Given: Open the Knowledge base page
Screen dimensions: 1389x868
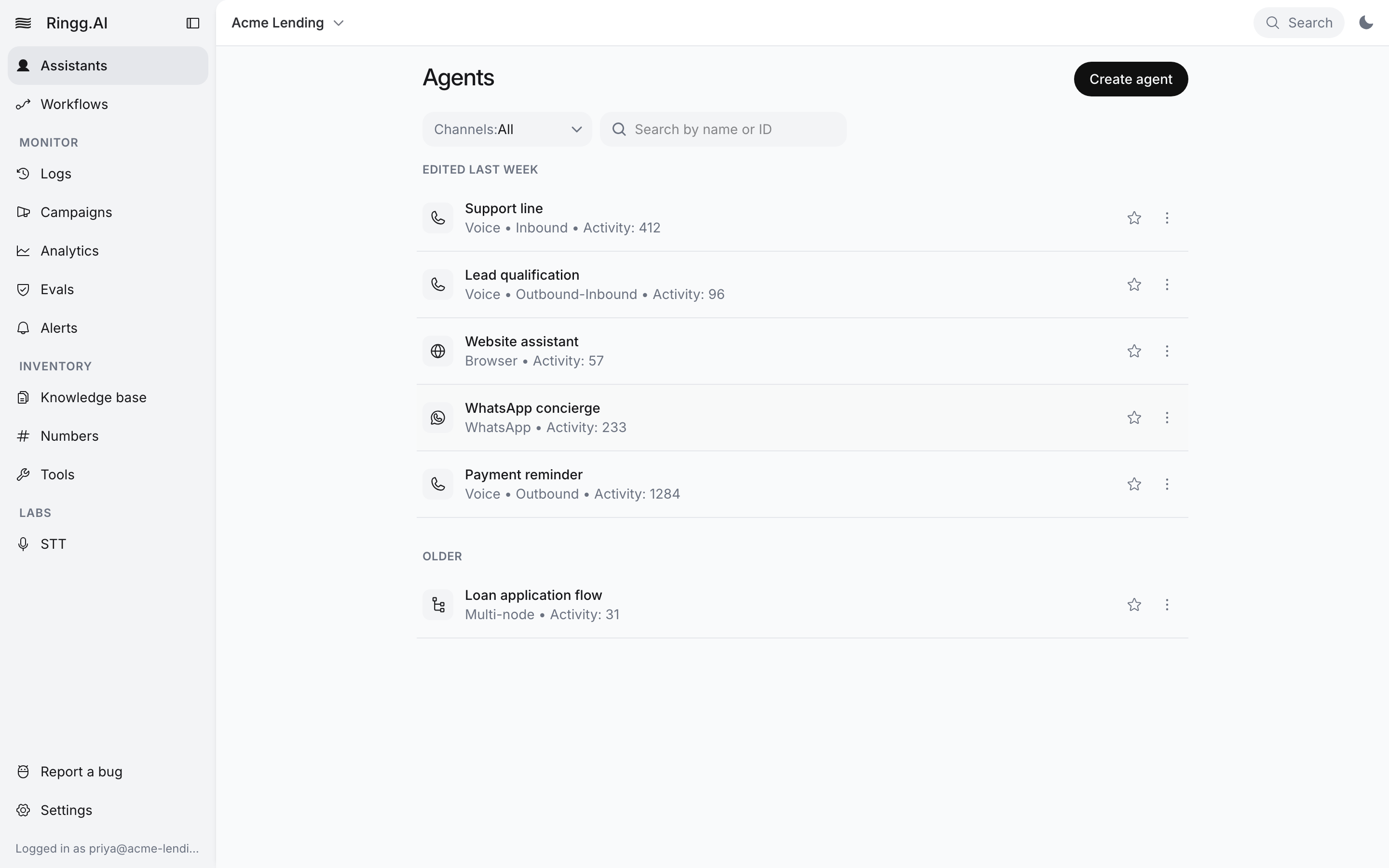Looking at the screenshot, I should [x=108, y=397].
